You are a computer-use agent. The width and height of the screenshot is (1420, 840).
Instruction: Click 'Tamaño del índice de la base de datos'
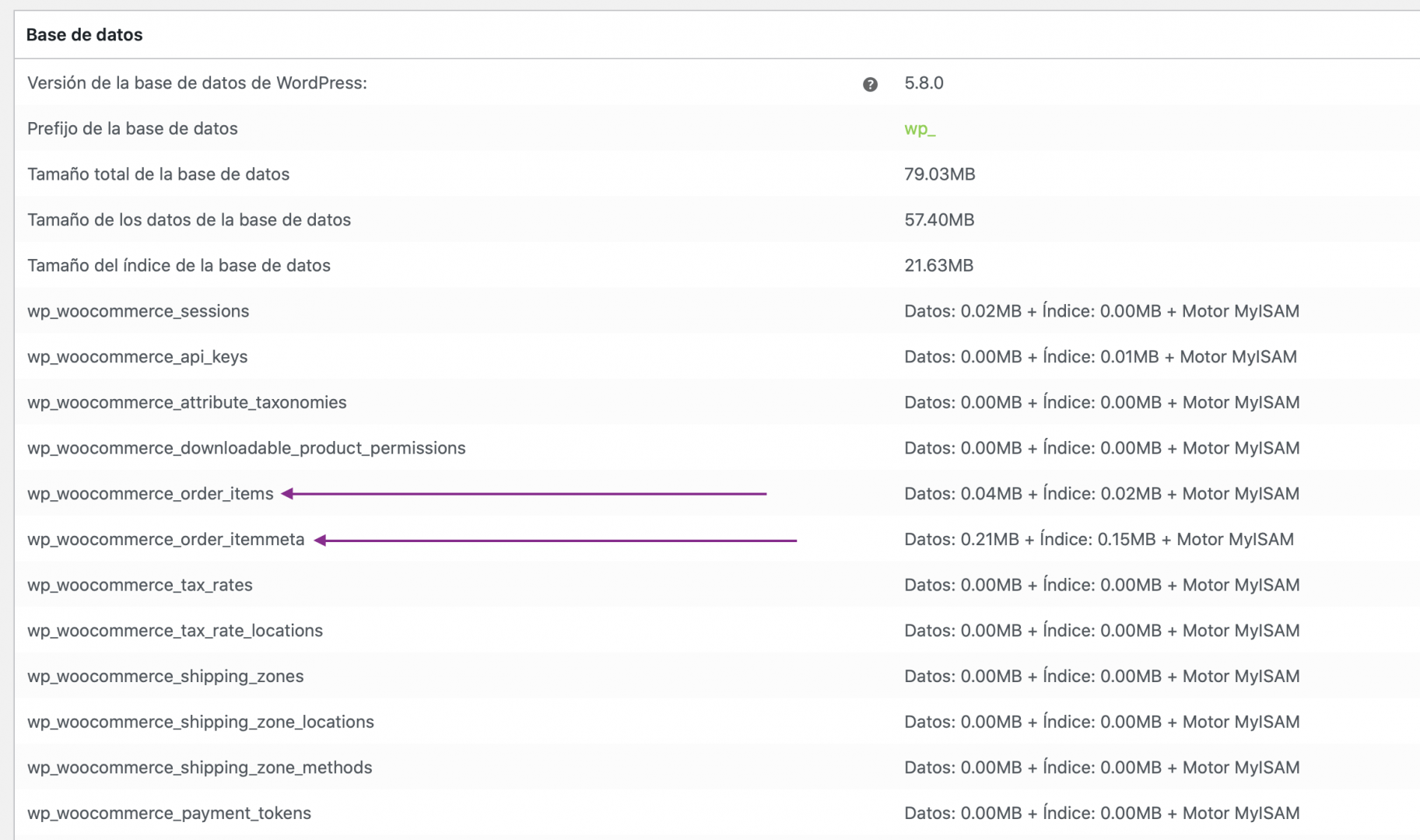click(x=179, y=265)
